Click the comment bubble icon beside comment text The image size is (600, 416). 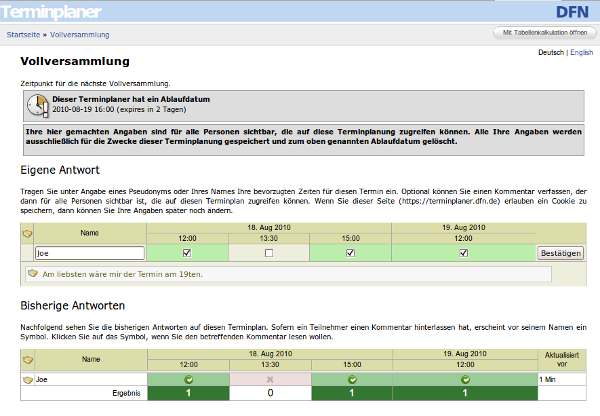point(33,272)
